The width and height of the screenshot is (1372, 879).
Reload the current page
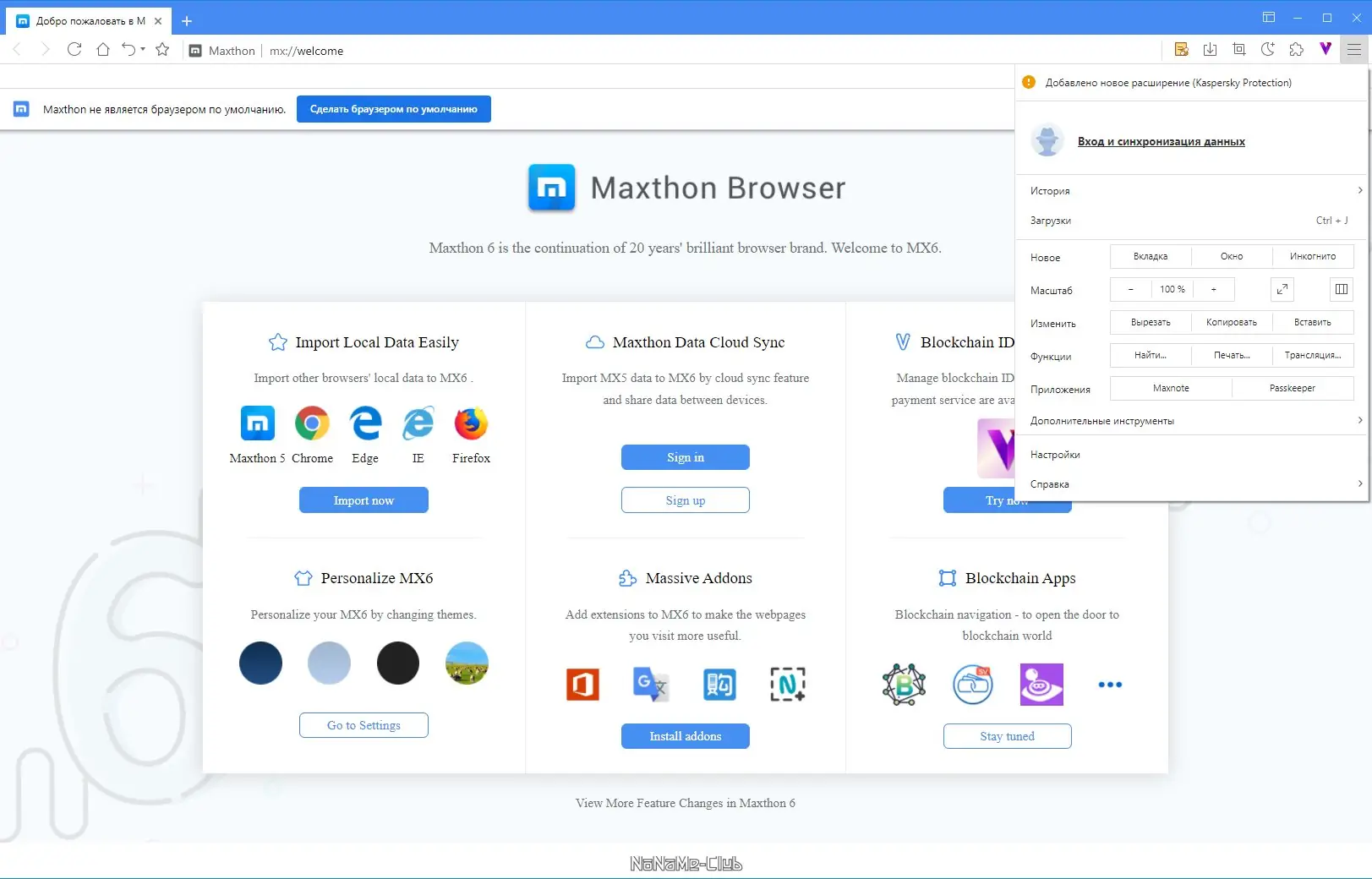pos(74,50)
